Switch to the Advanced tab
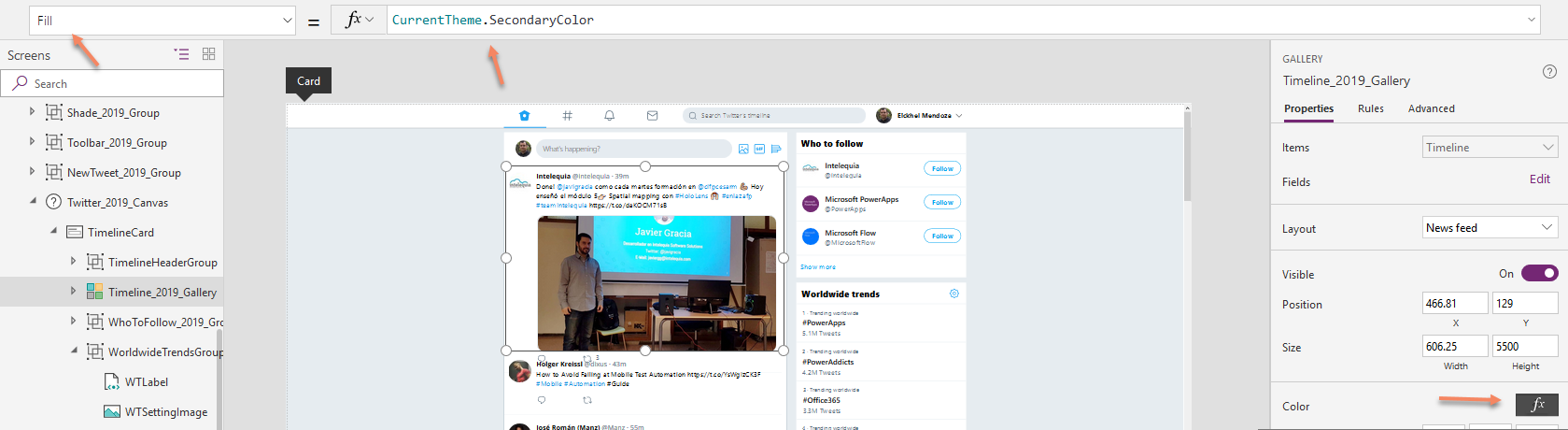Screen dimensions: 1568x430 click(1431, 108)
